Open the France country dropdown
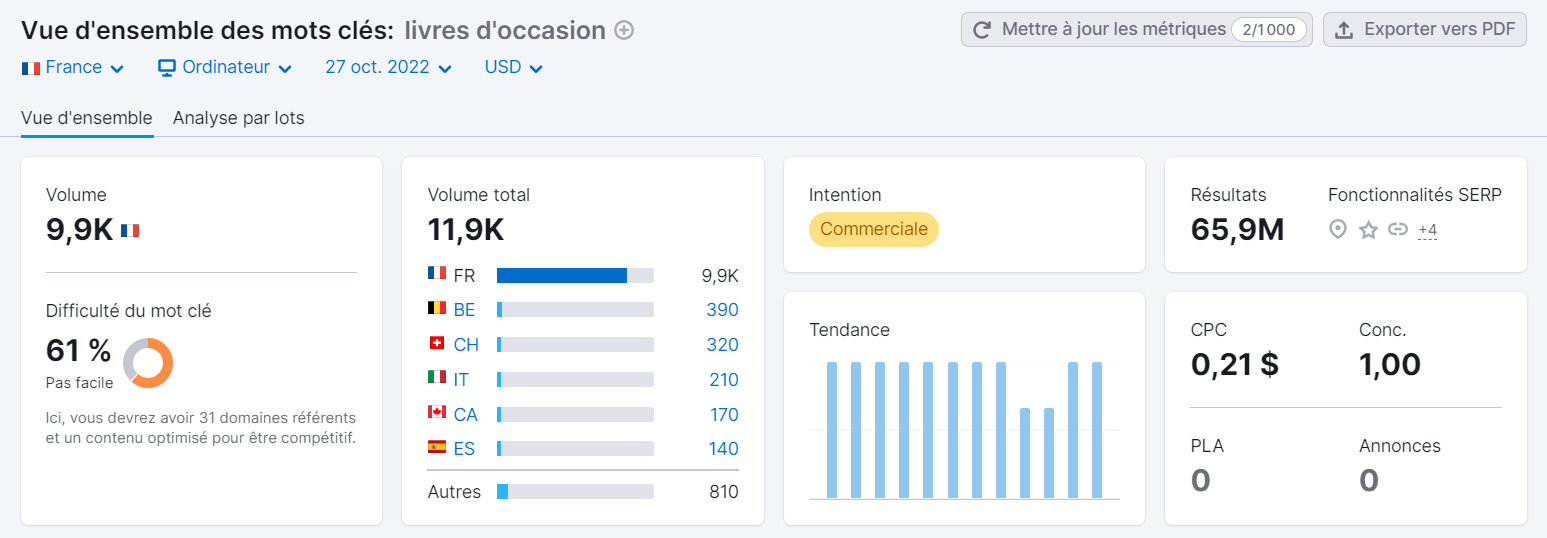The height and width of the screenshot is (538, 1547). (73, 68)
